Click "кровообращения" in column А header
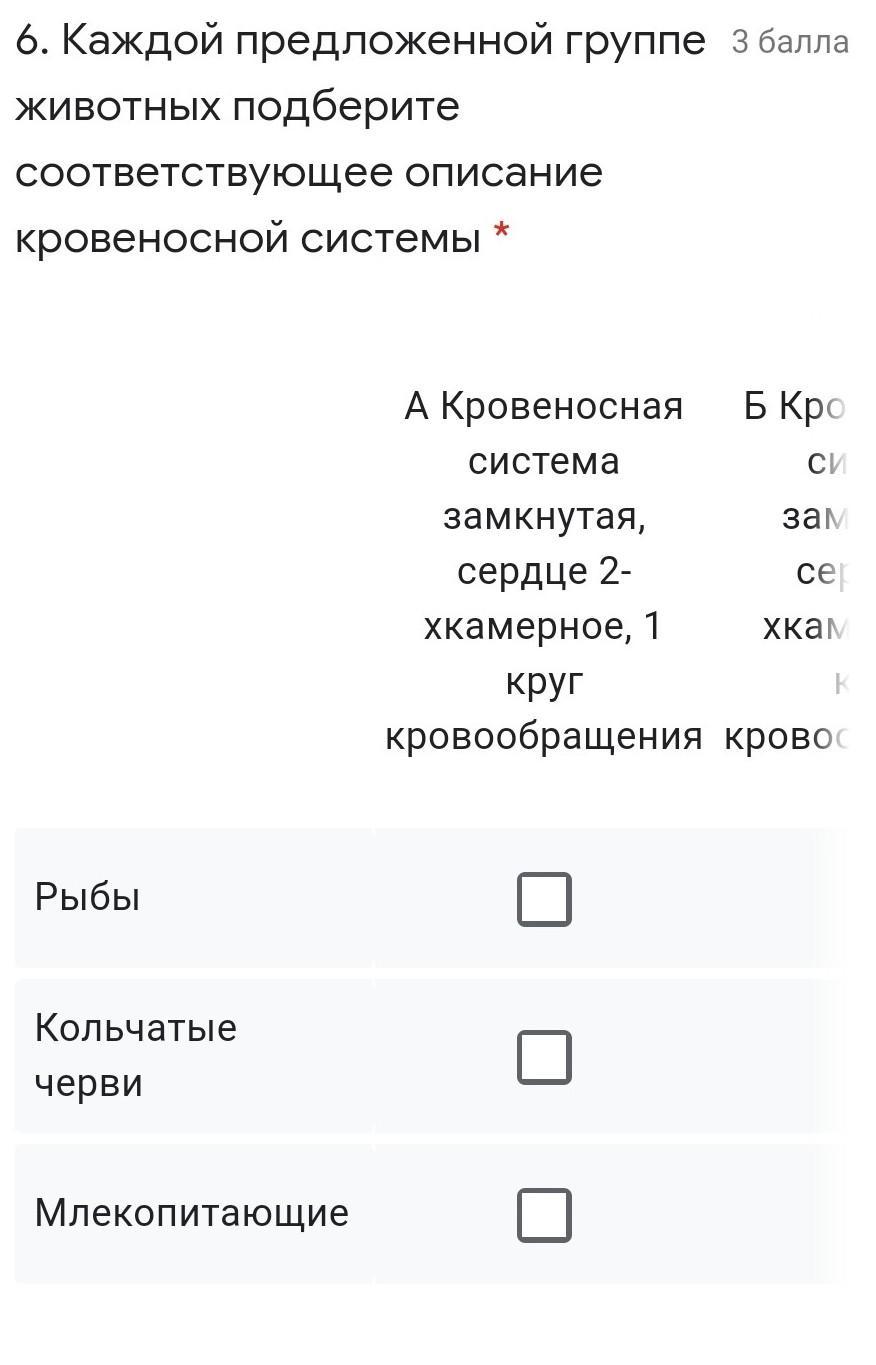 click(544, 737)
